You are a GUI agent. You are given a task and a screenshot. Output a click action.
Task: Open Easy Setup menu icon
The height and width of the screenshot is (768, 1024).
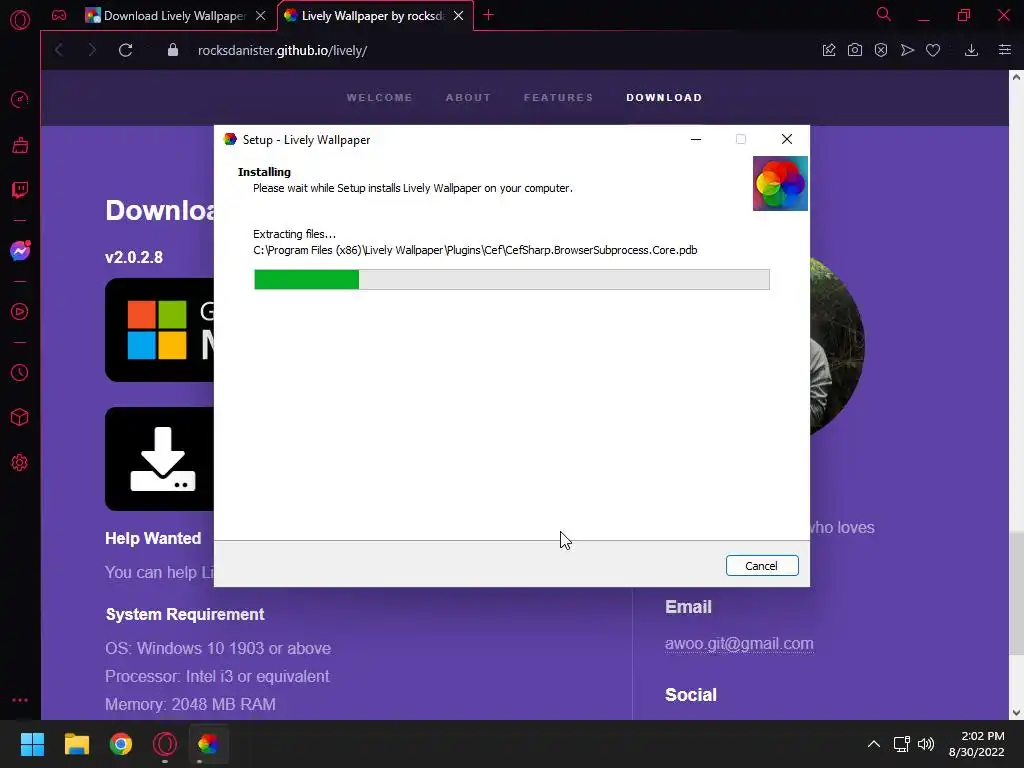click(x=1005, y=50)
